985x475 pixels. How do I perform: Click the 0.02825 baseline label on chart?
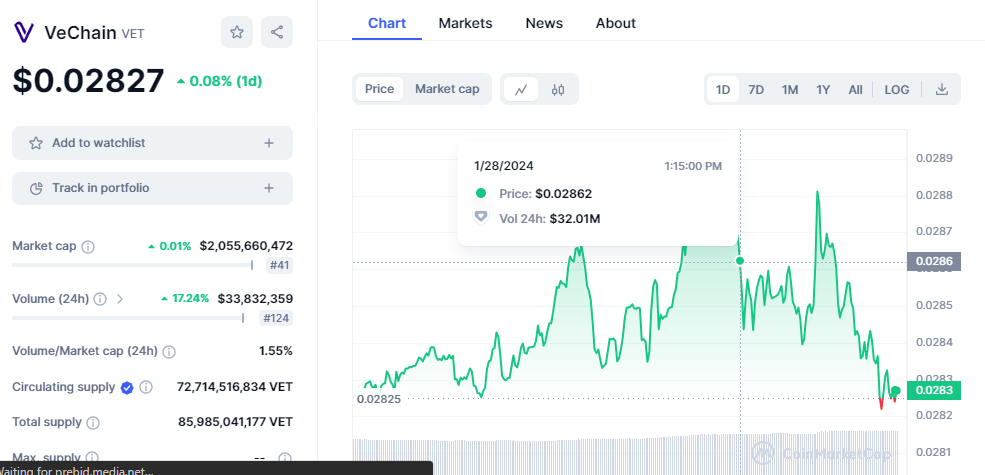(379, 398)
